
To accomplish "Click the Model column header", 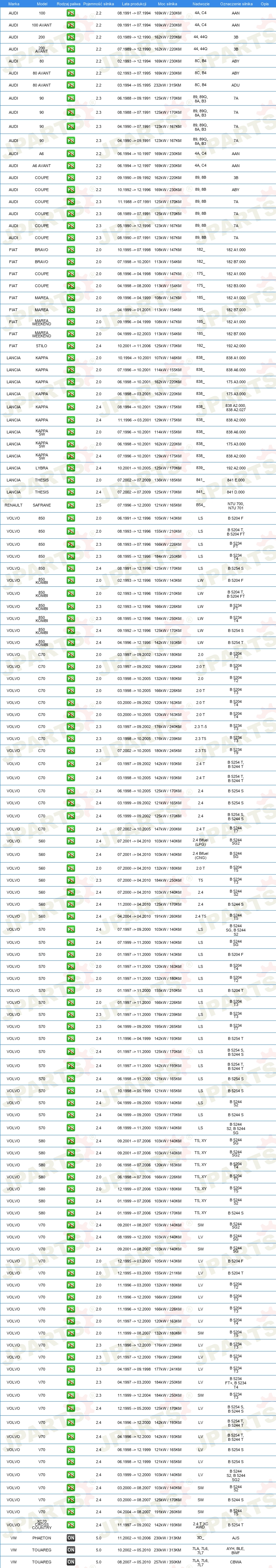I will click(x=42, y=4).
